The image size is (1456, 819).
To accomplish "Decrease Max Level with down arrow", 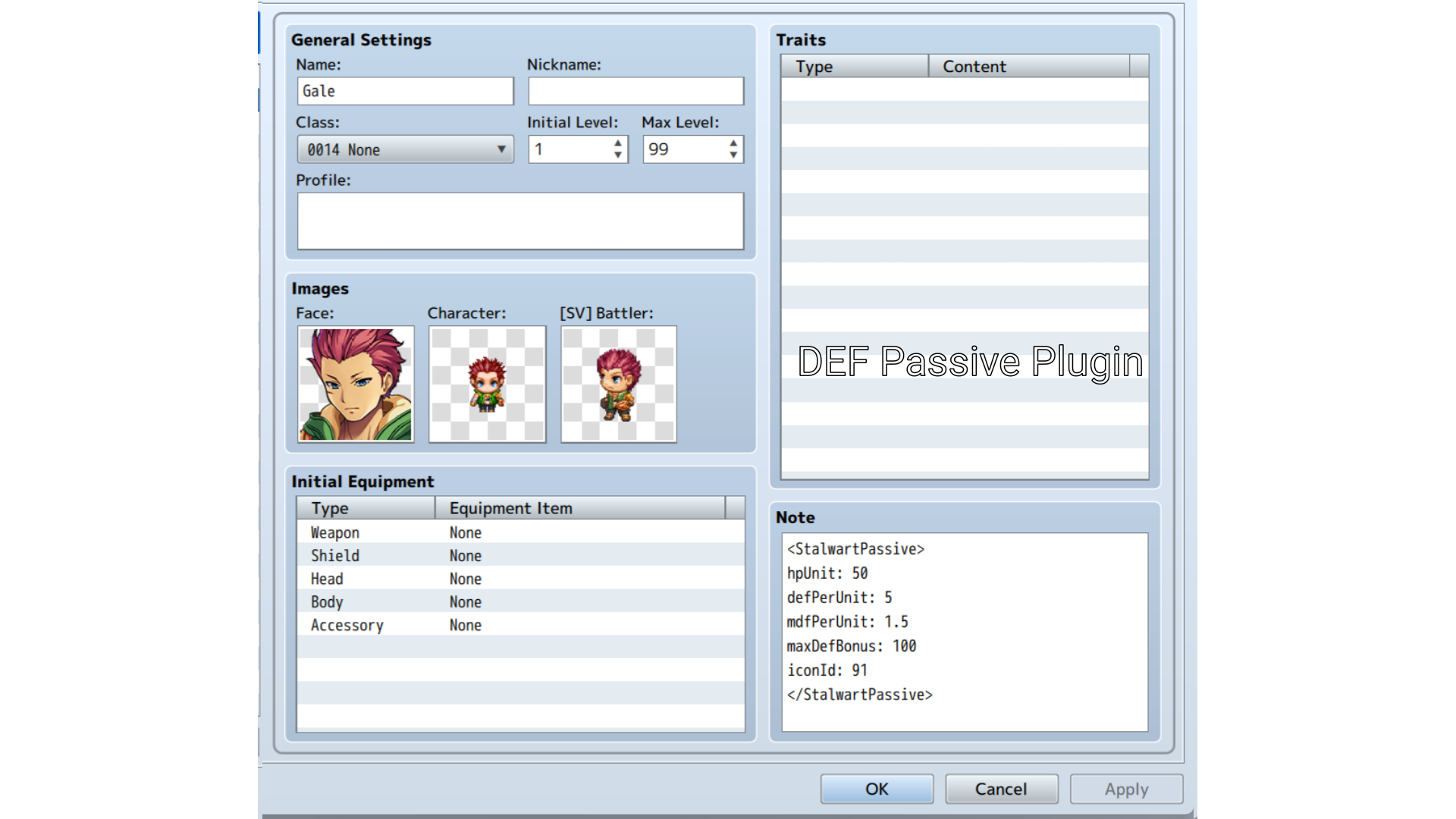I will [733, 155].
